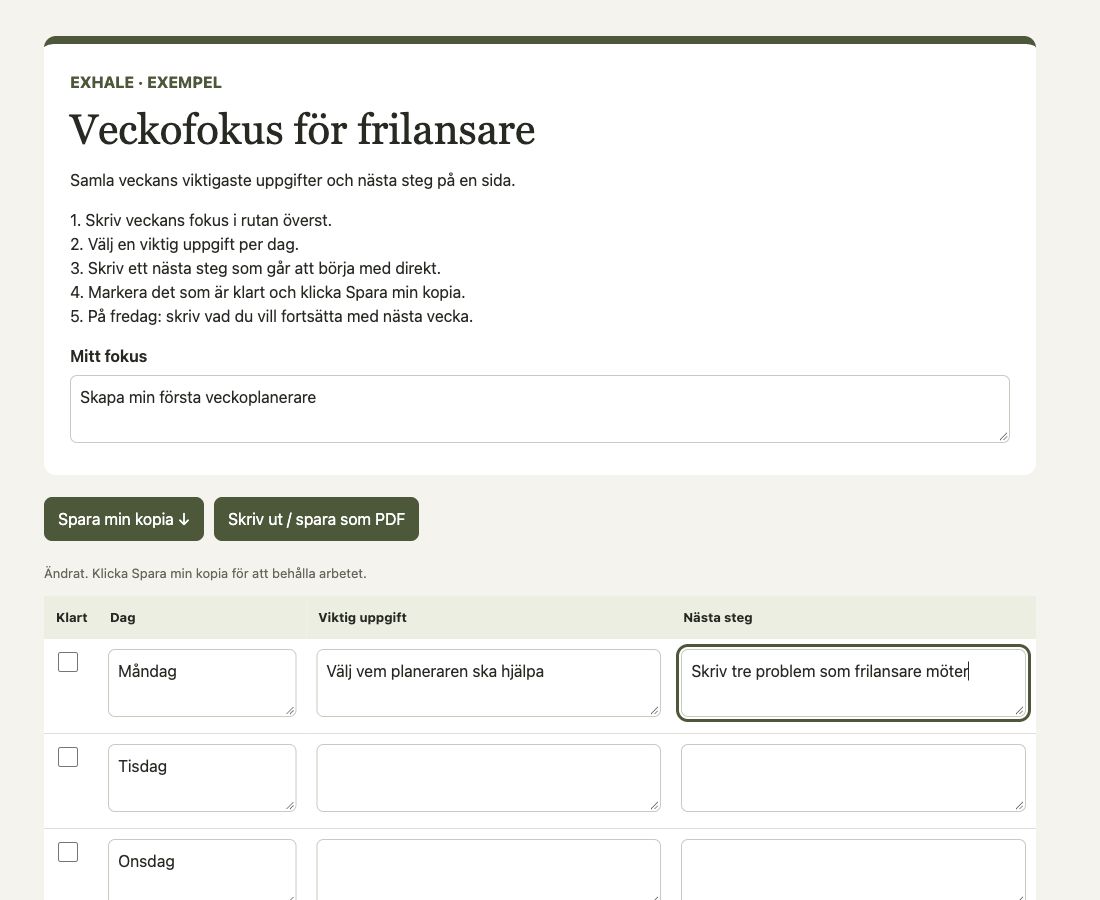
Task: Click the Onsdag Nästa steg field
Action: coord(853,870)
